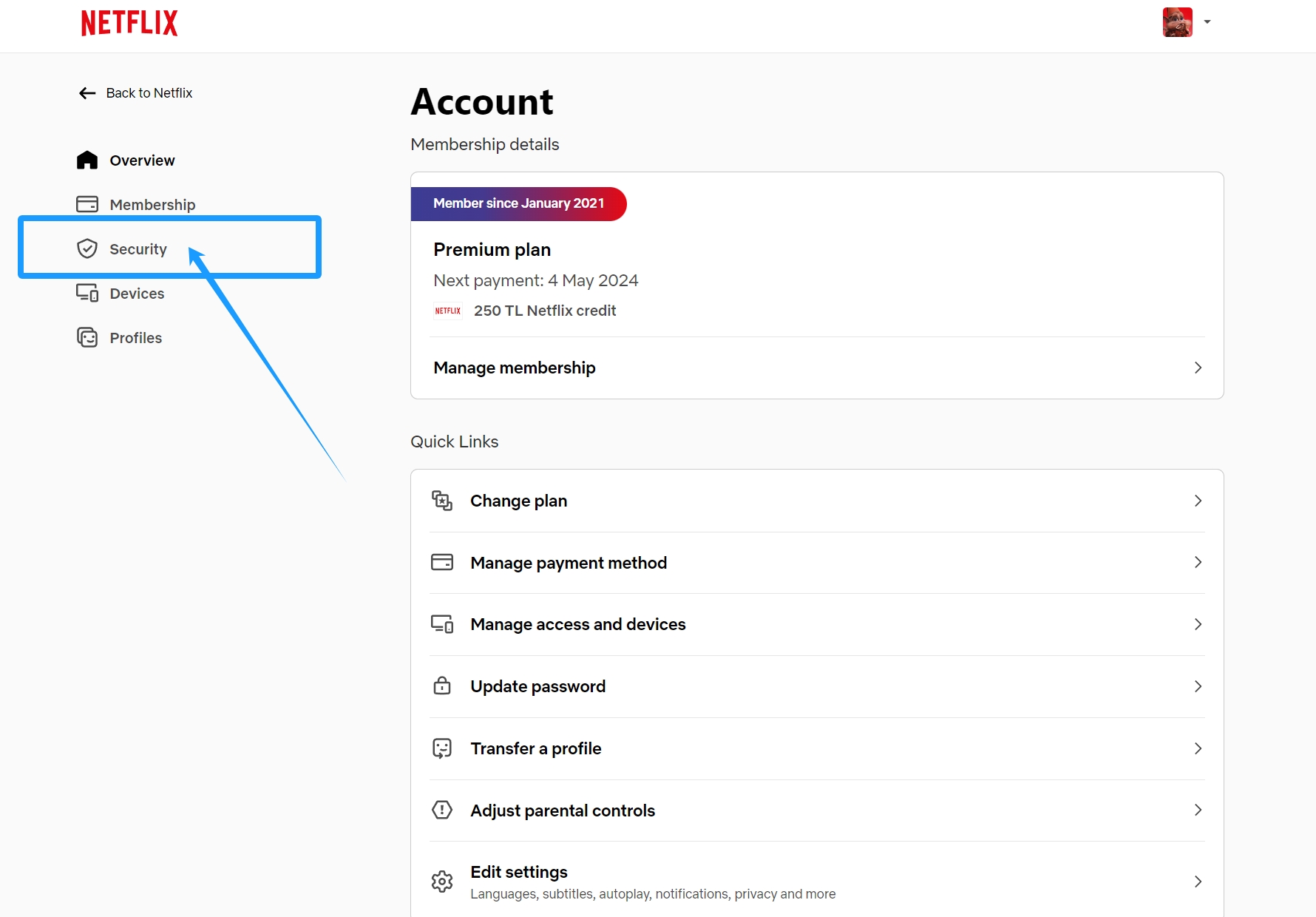1316x917 pixels.
Task: Click the Quick Links heading
Action: tap(455, 441)
